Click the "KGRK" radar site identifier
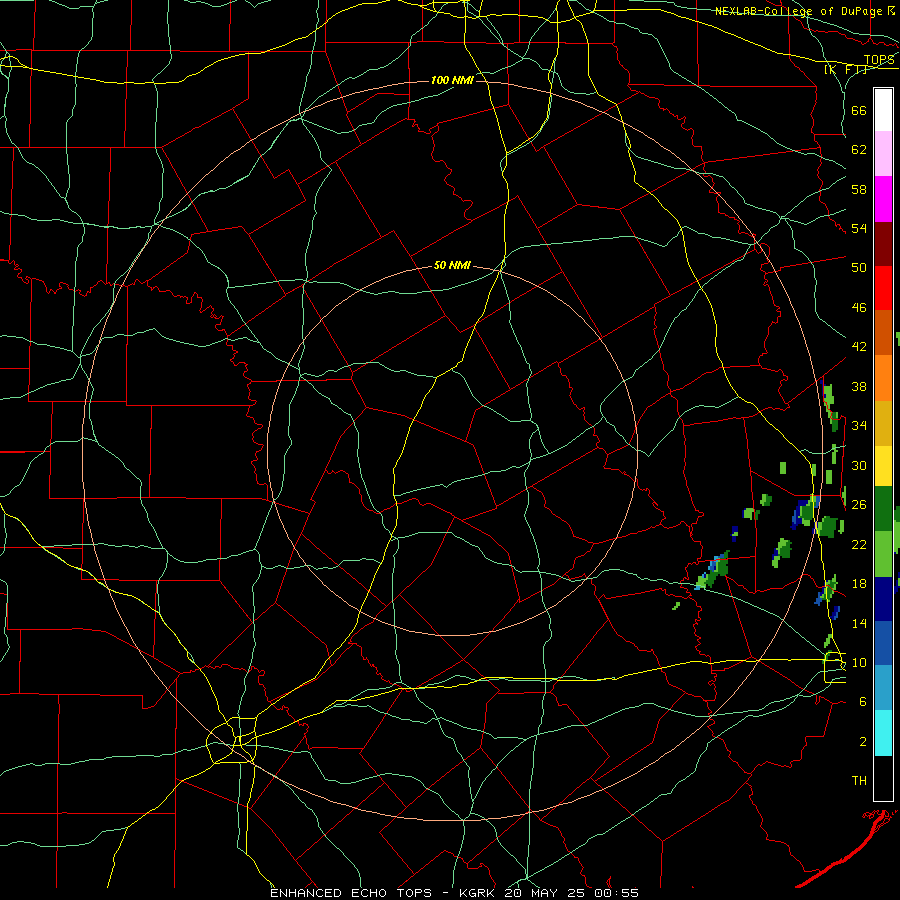 (476, 893)
